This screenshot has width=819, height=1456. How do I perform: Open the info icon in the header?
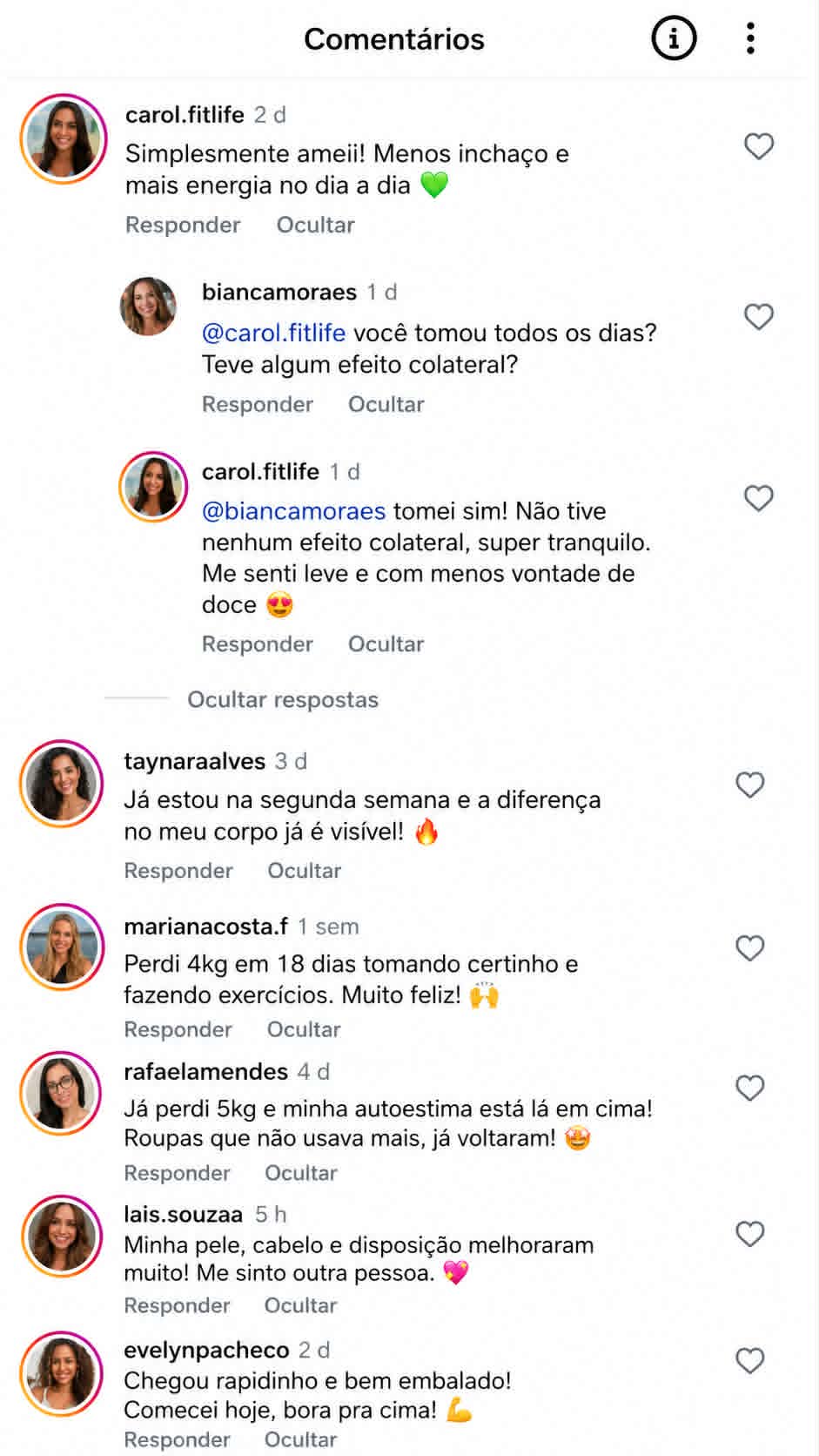(674, 38)
